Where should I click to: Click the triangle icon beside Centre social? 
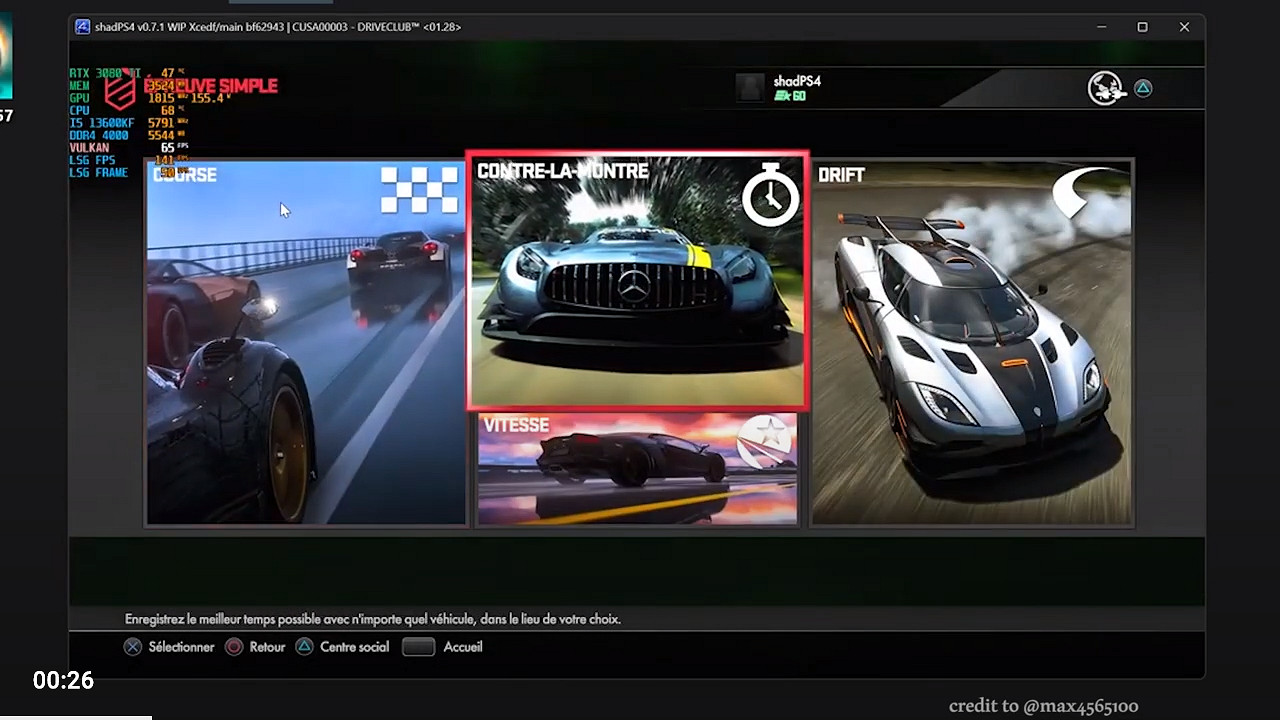305,647
